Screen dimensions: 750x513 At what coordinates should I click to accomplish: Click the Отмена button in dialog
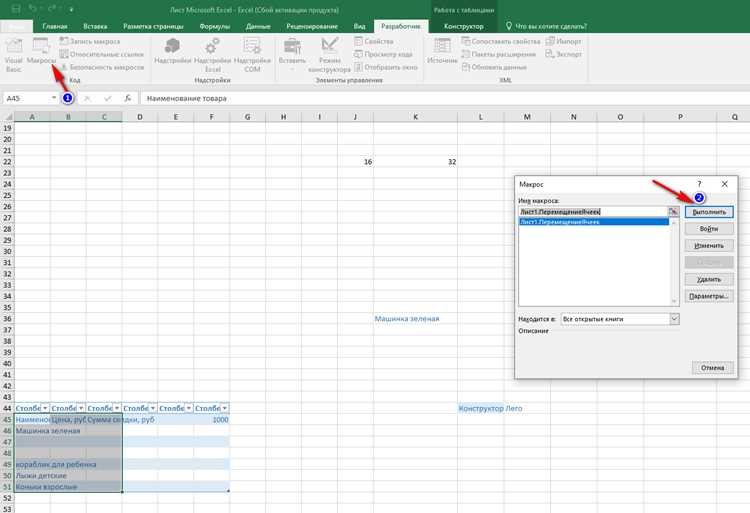click(x=712, y=368)
